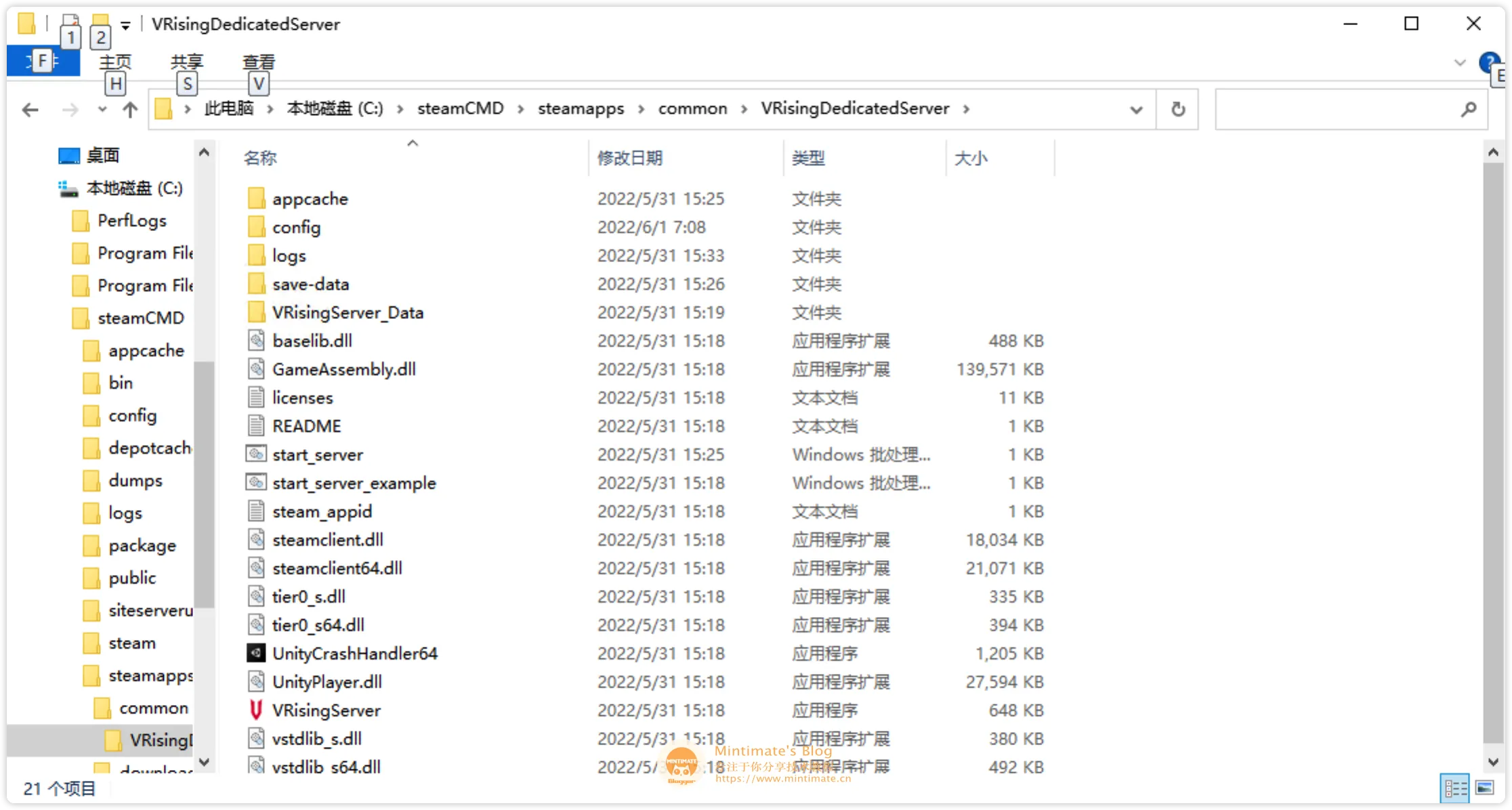Select dumps folder in navigation tree
The image size is (1512, 810).
[x=135, y=481]
